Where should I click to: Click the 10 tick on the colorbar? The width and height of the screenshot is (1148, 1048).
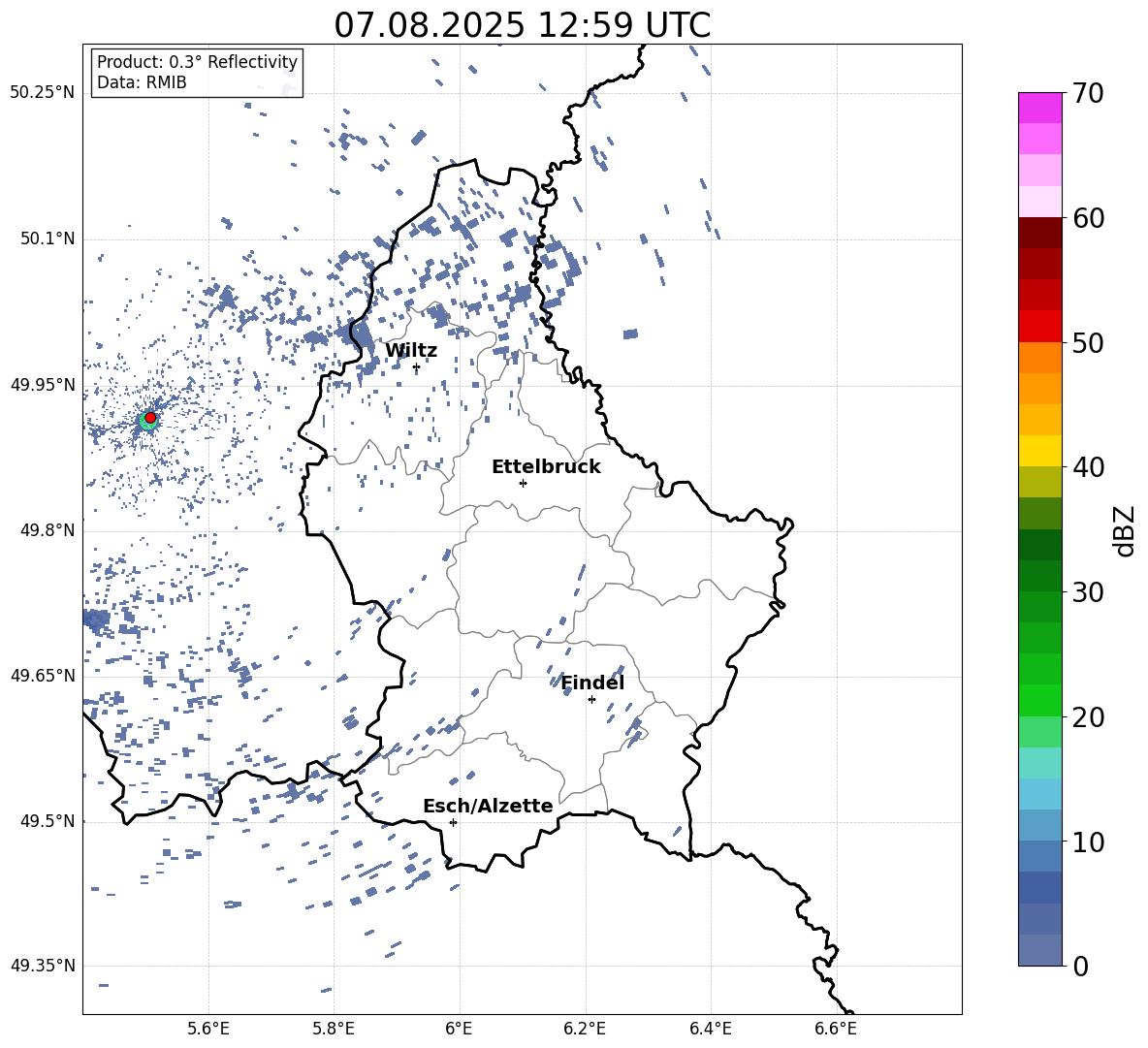[x=1088, y=842]
